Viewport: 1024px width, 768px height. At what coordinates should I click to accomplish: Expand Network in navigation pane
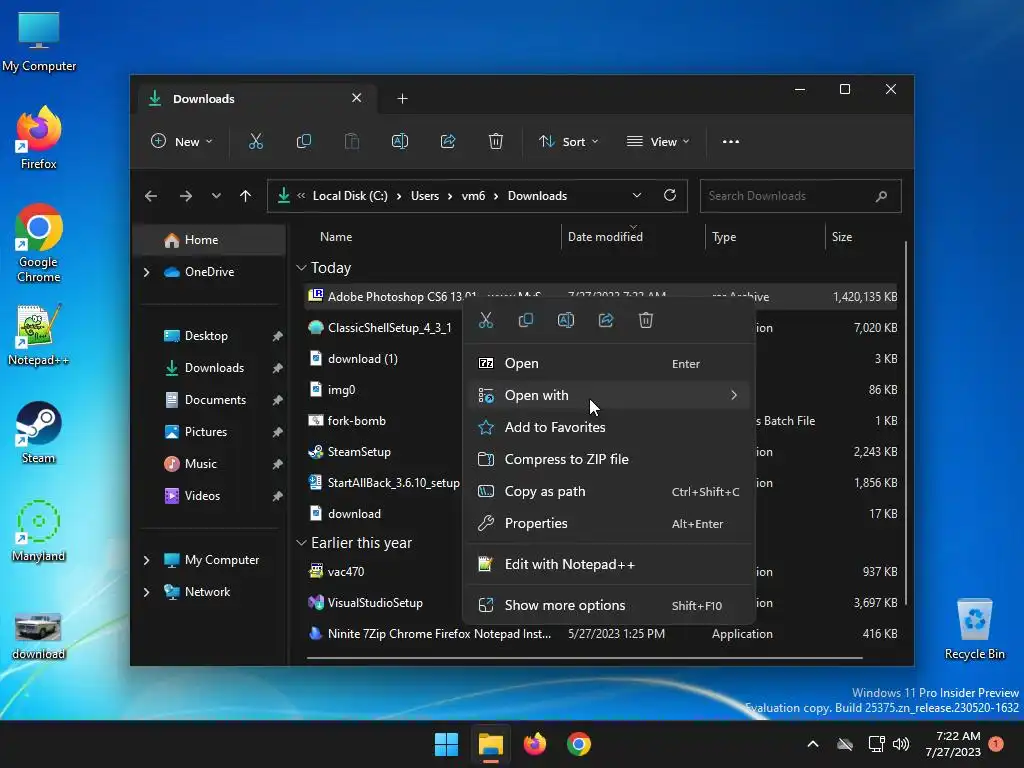coord(146,592)
